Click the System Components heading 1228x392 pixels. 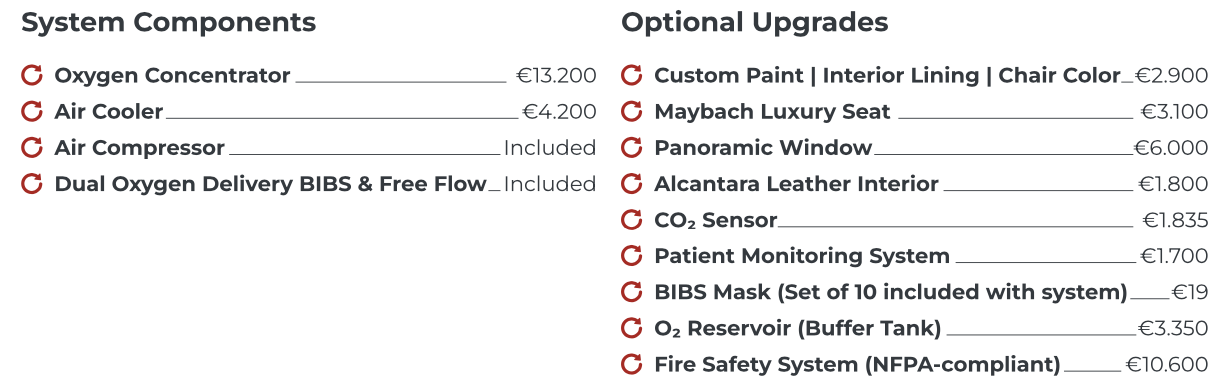click(168, 22)
